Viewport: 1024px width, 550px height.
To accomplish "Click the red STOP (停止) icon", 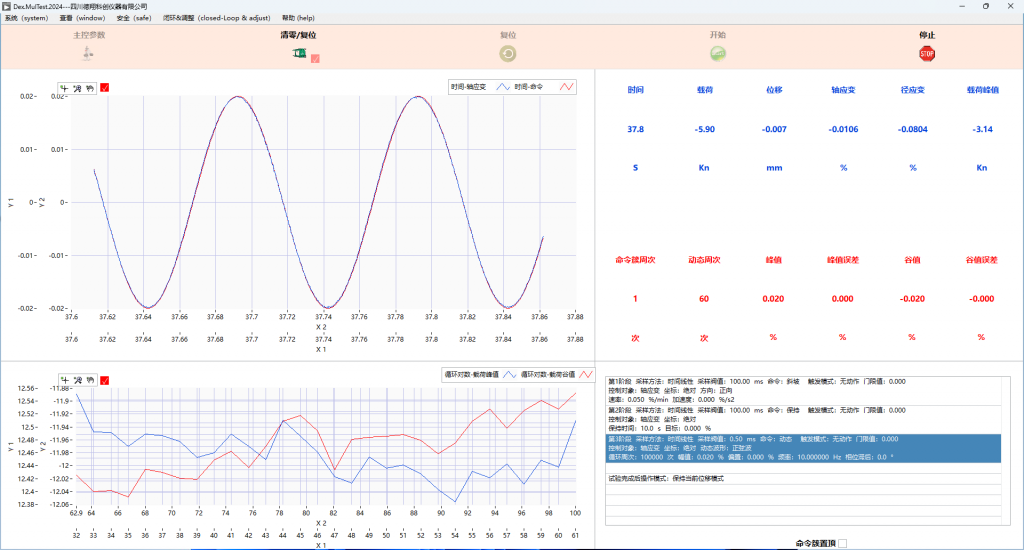I will pyautogui.click(x=926, y=54).
